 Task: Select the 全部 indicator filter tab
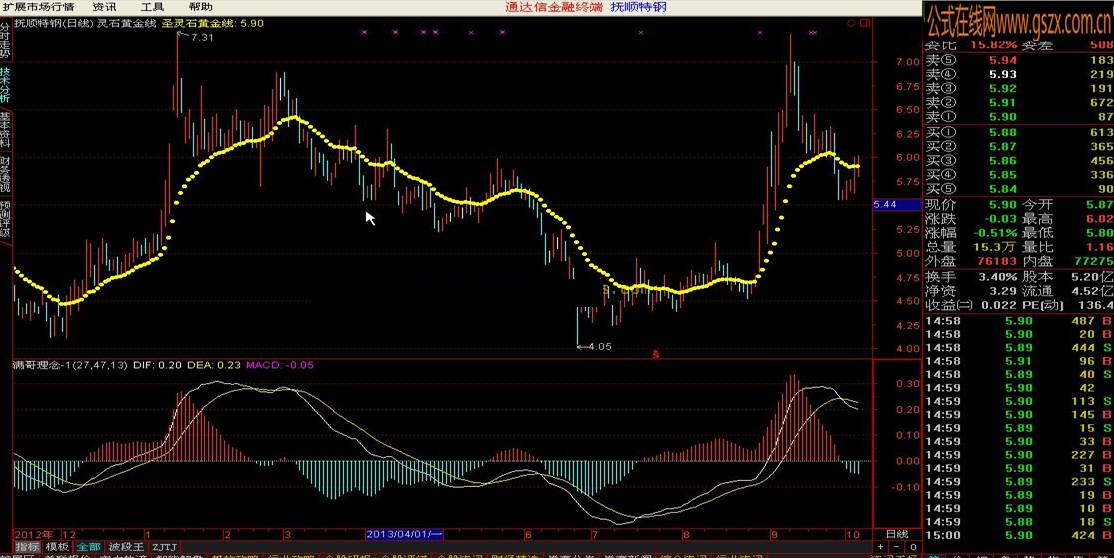(89, 547)
